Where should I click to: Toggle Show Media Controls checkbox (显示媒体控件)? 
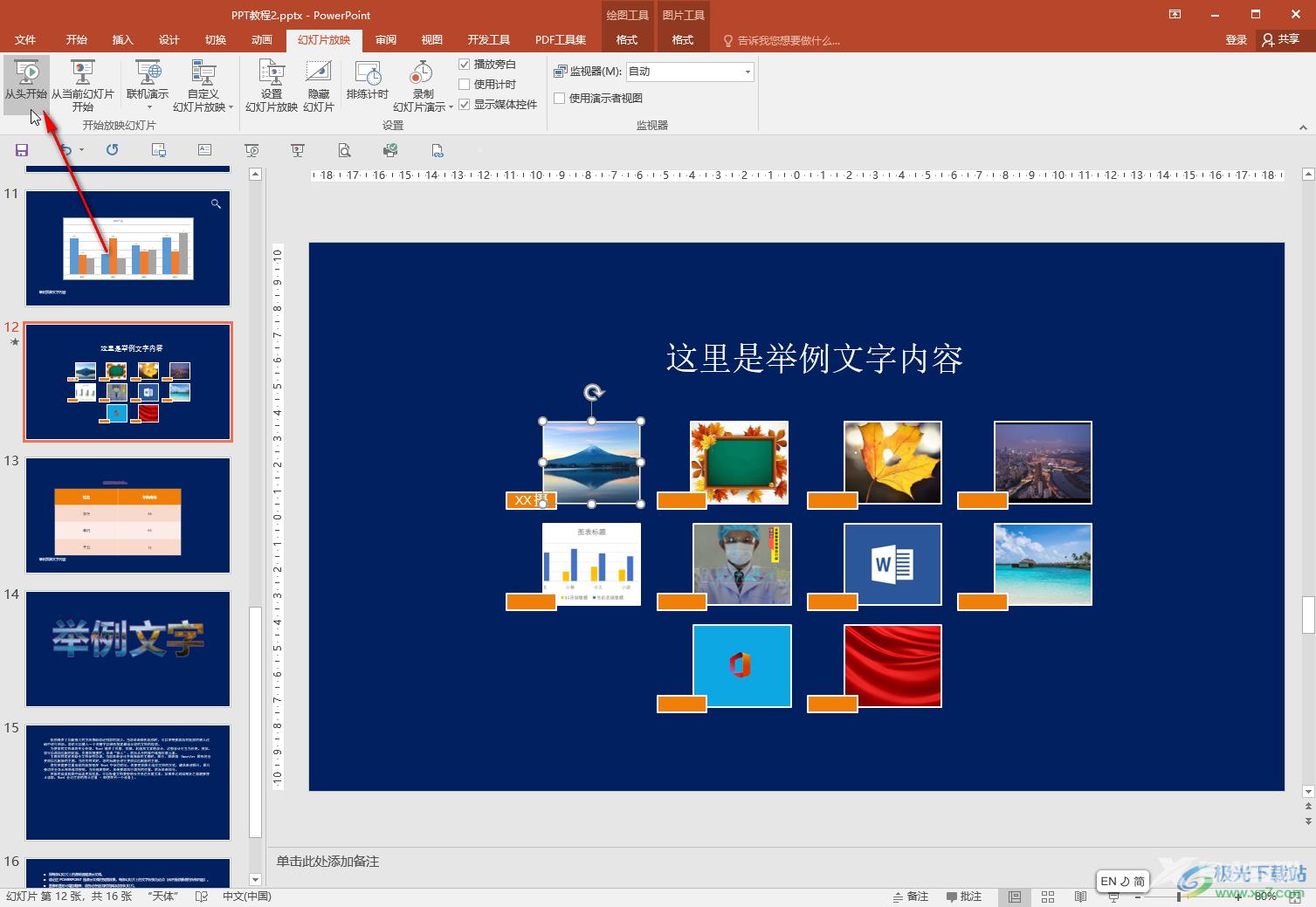(465, 105)
